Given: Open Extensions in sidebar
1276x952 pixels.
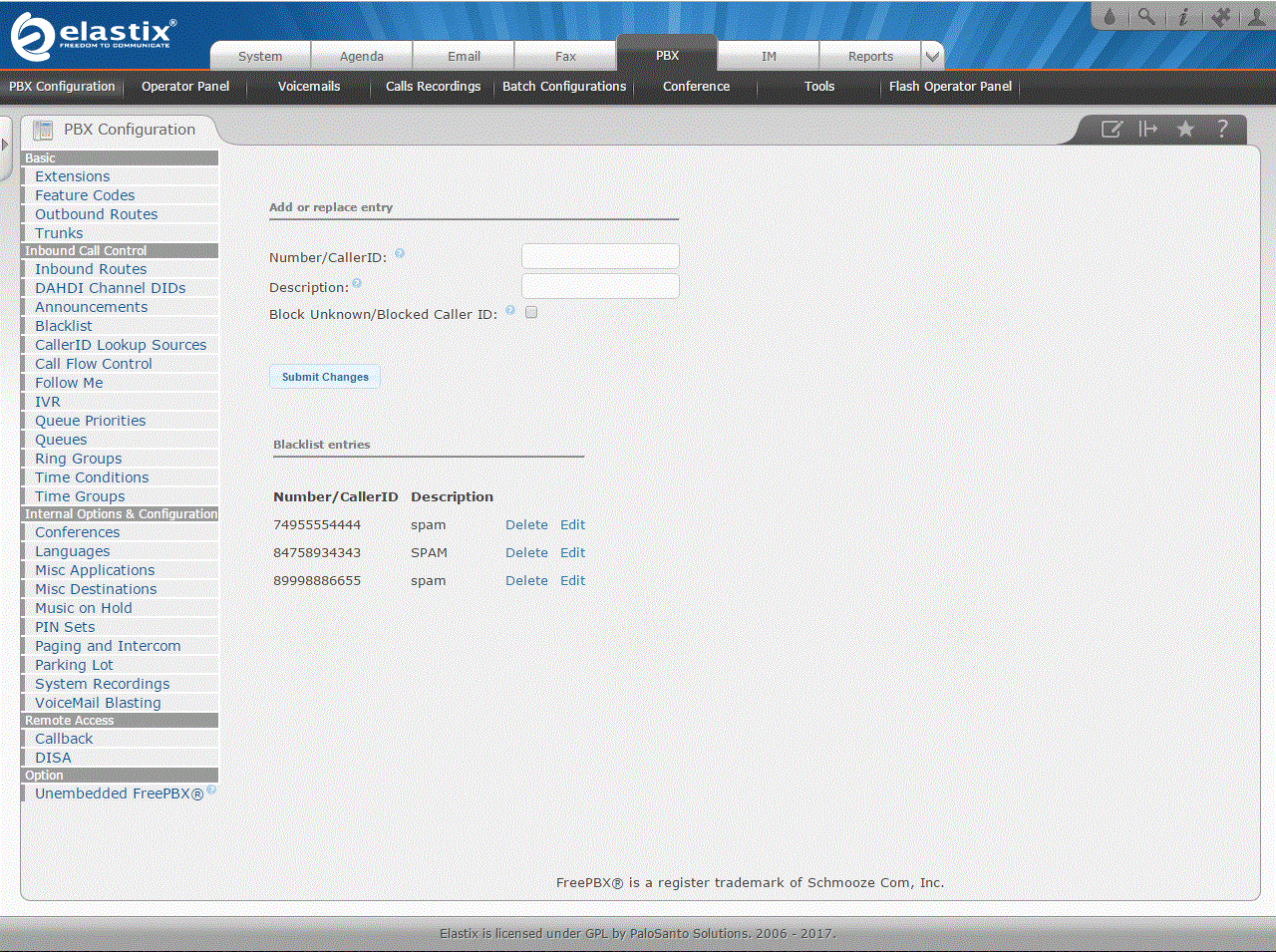Looking at the screenshot, I should pyautogui.click(x=73, y=176).
